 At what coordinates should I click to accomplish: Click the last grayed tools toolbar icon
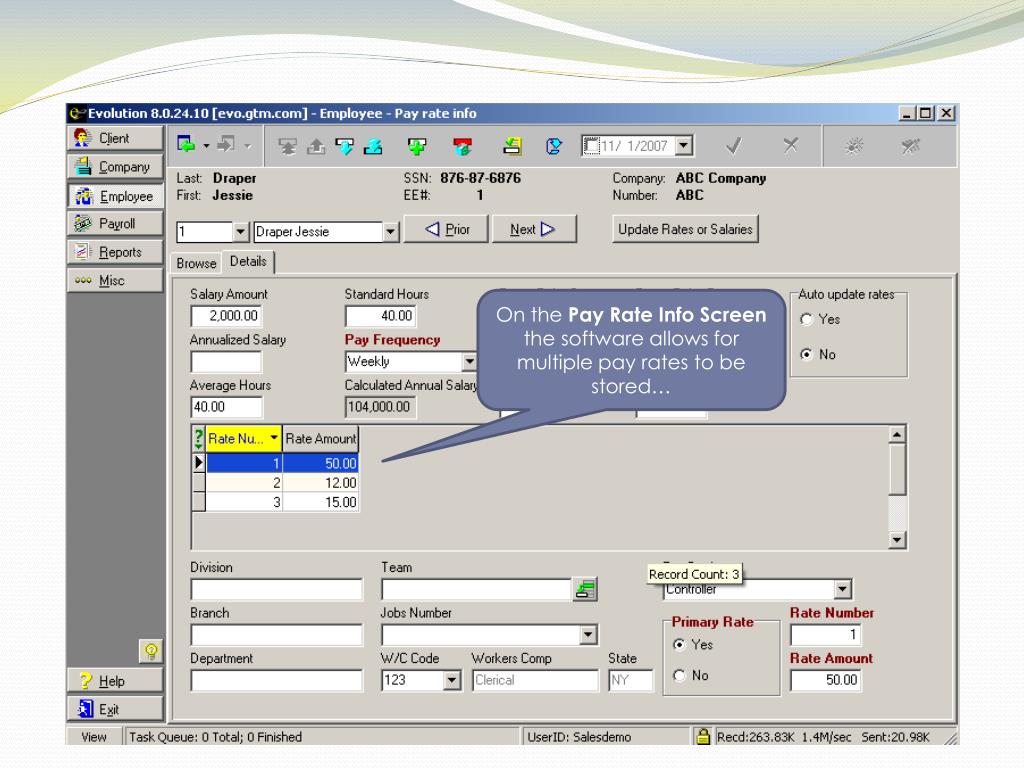click(910, 146)
